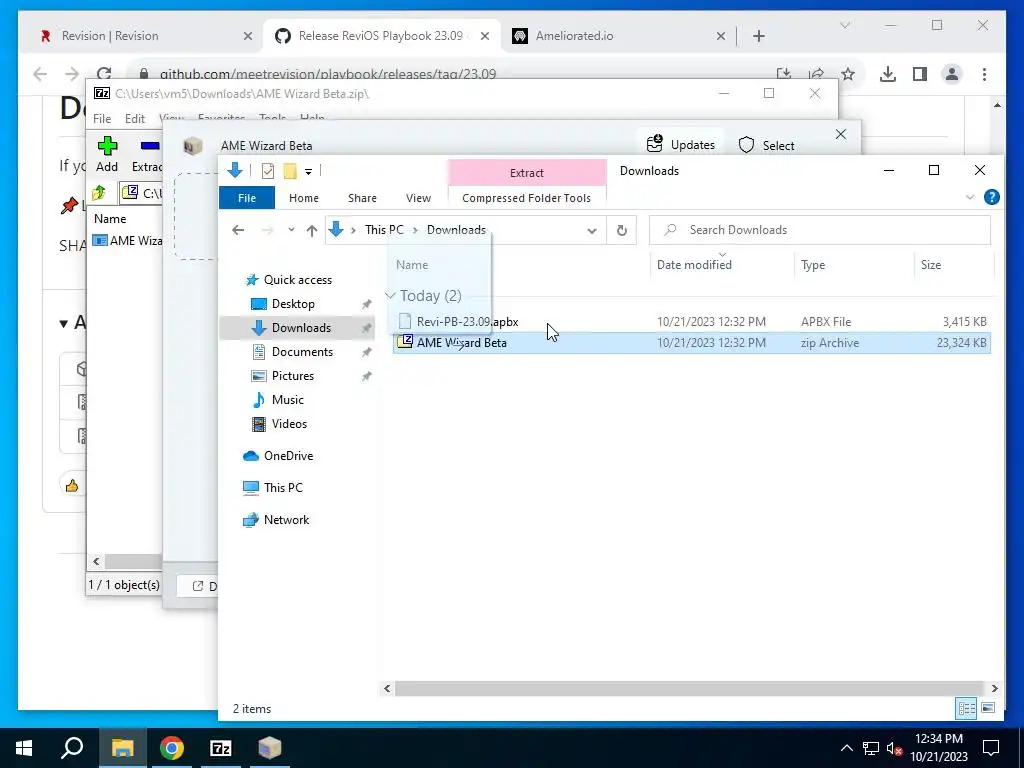Image resolution: width=1024 pixels, height=768 pixels.
Task: Click the properties icon in Explorer quick toolbar
Action: point(268,171)
